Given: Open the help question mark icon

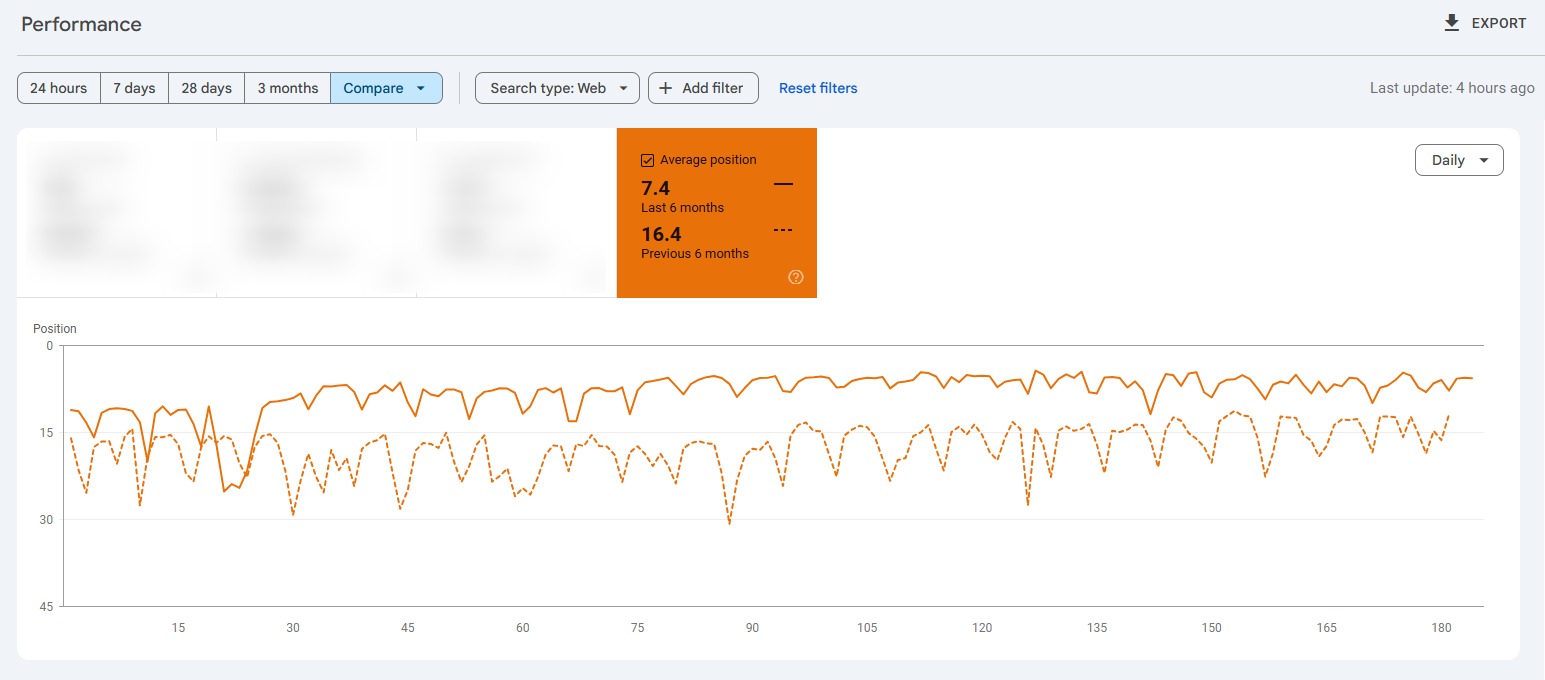Looking at the screenshot, I should point(796,277).
